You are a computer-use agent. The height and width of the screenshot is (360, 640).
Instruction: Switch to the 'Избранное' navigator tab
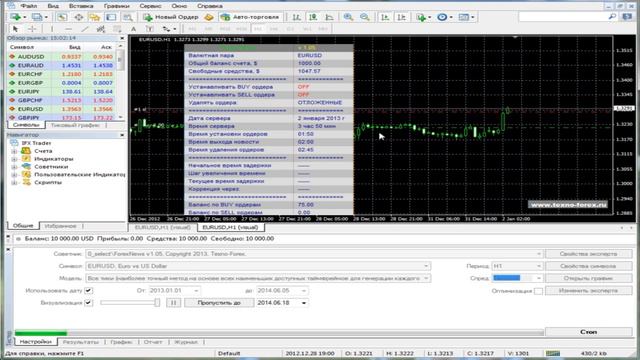click(60, 226)
